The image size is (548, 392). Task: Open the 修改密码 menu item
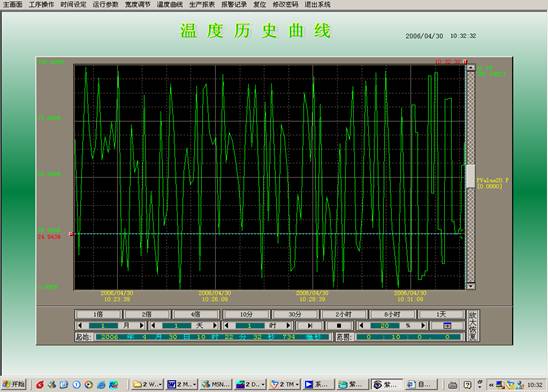(286, 5)
